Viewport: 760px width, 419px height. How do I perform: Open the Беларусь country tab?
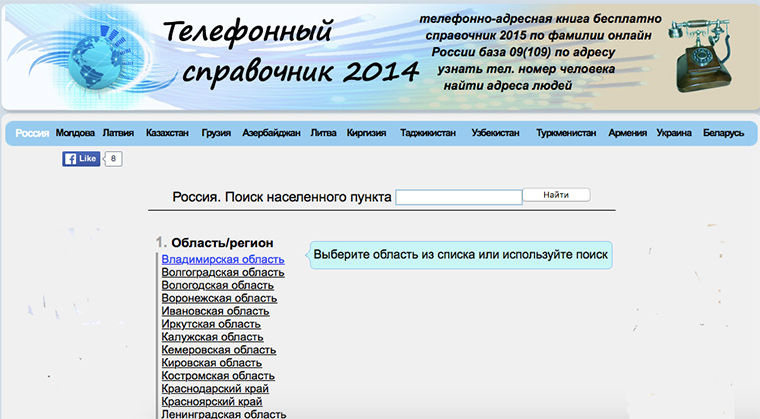coord(724,133)
